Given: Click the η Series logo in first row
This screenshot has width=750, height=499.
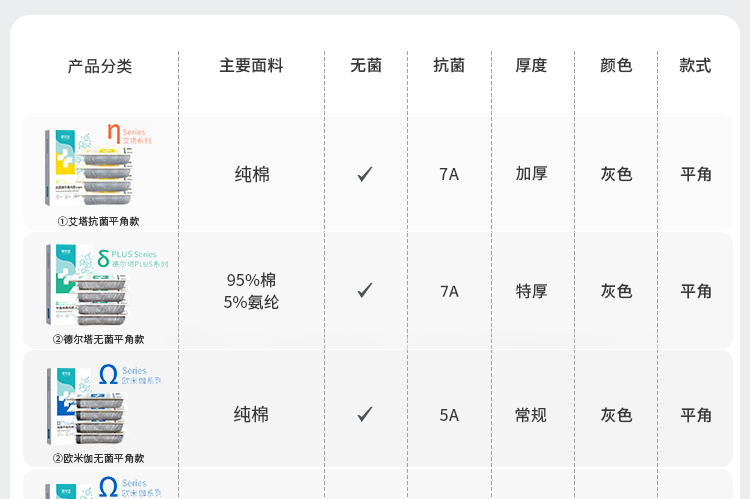Looking at the screenshot, I should [x=128, y=135].
